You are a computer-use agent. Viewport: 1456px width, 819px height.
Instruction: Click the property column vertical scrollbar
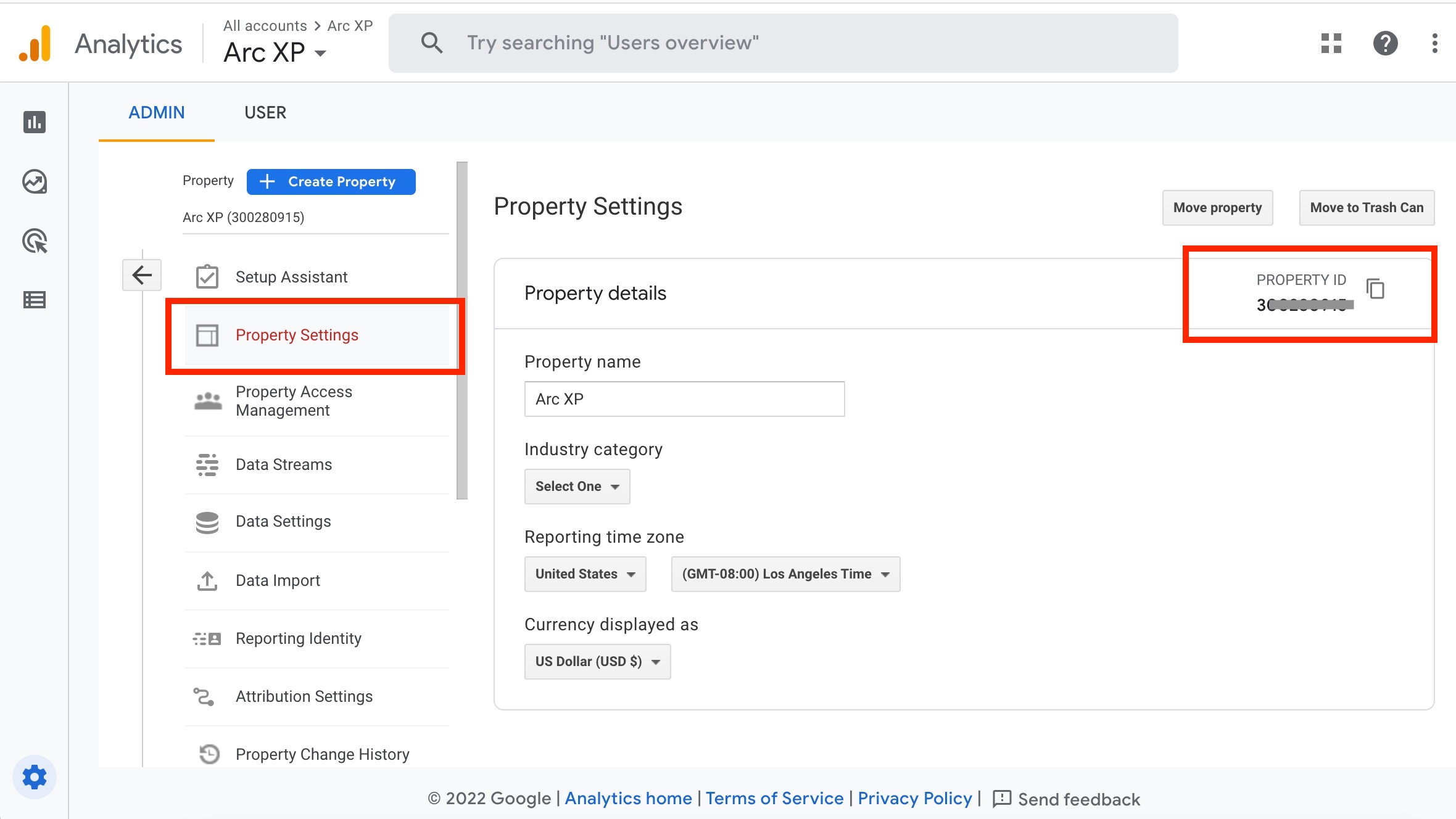pos(462,331)
